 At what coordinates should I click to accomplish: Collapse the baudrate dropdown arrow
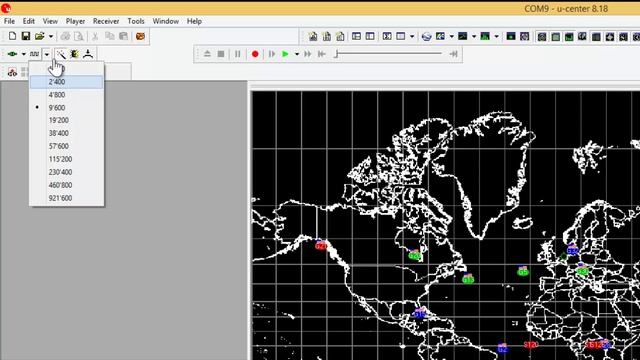47,54
